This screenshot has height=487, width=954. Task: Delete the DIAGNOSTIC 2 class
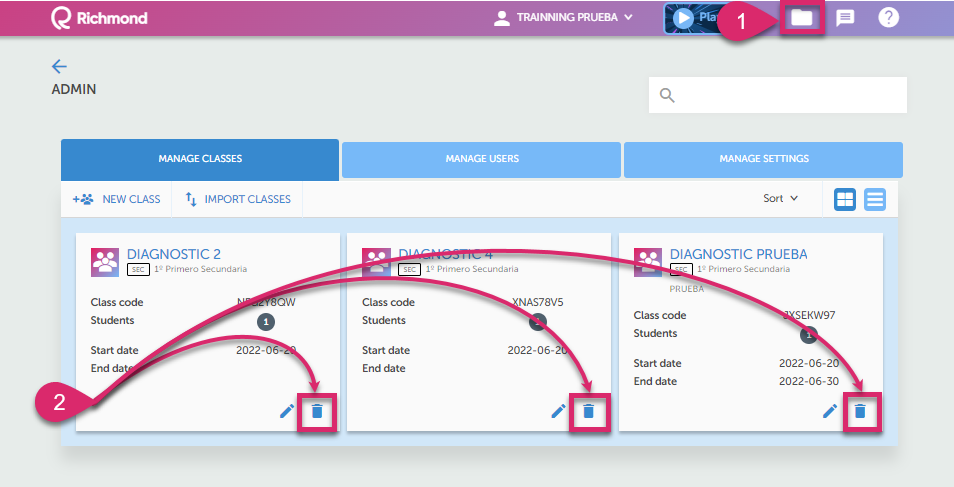pos(317,411)
